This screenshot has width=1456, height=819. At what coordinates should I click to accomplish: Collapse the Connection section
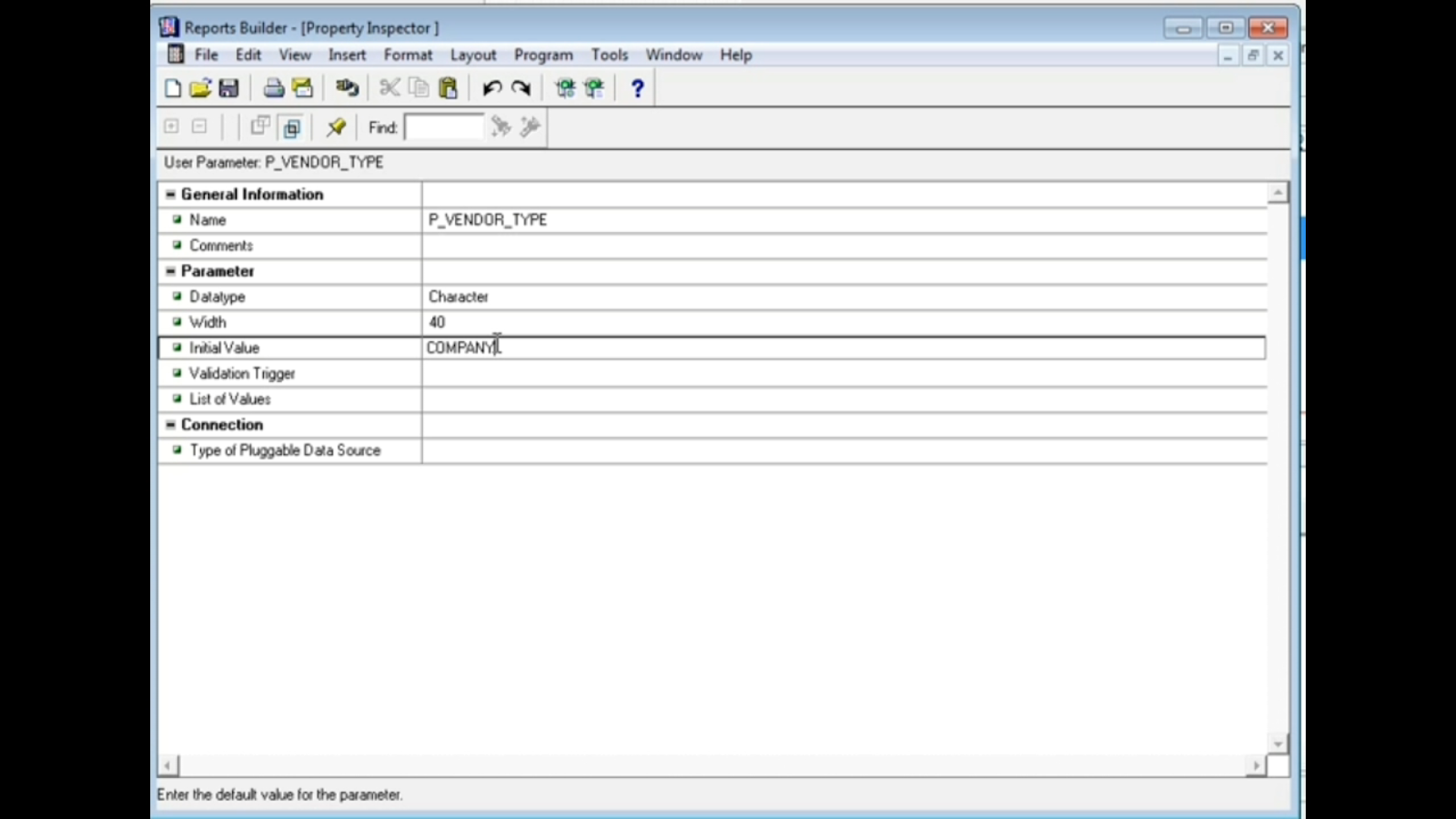click(170, 424)
